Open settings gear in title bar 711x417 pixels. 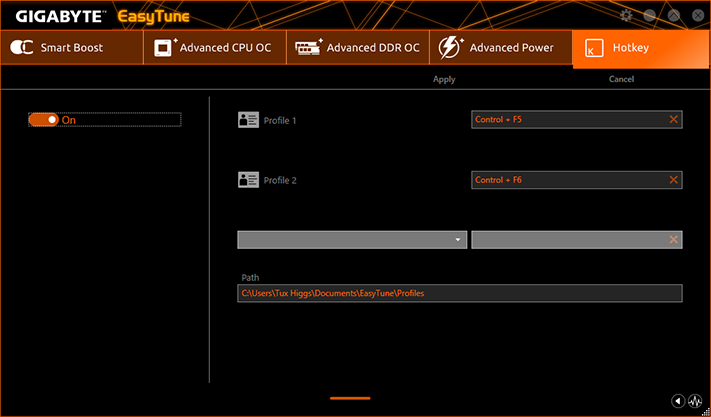click(x=626, y=15)
